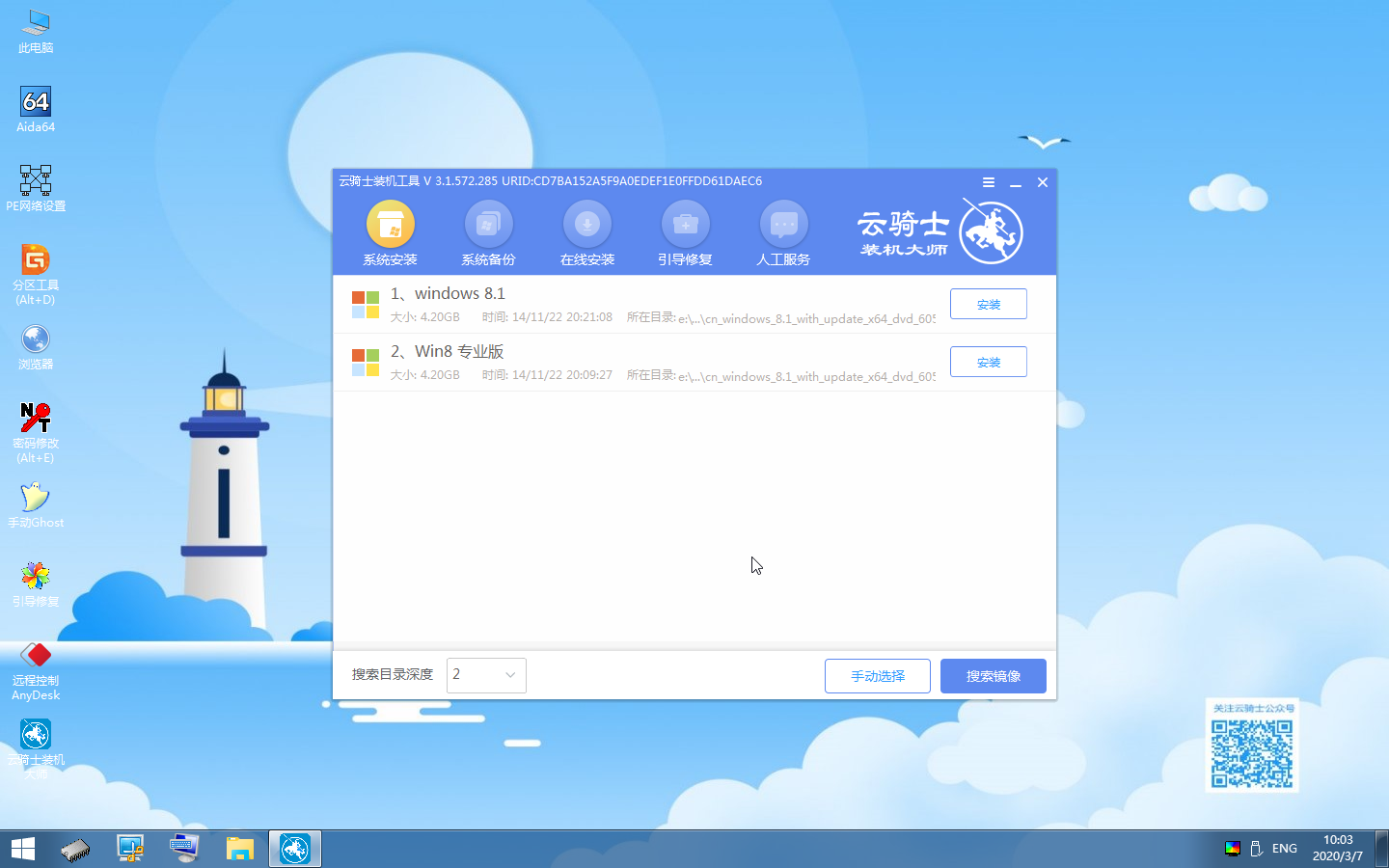Click the 云骑士 knight logo
This screenshot has width=1389, height=868.
[x=991, y=231]
